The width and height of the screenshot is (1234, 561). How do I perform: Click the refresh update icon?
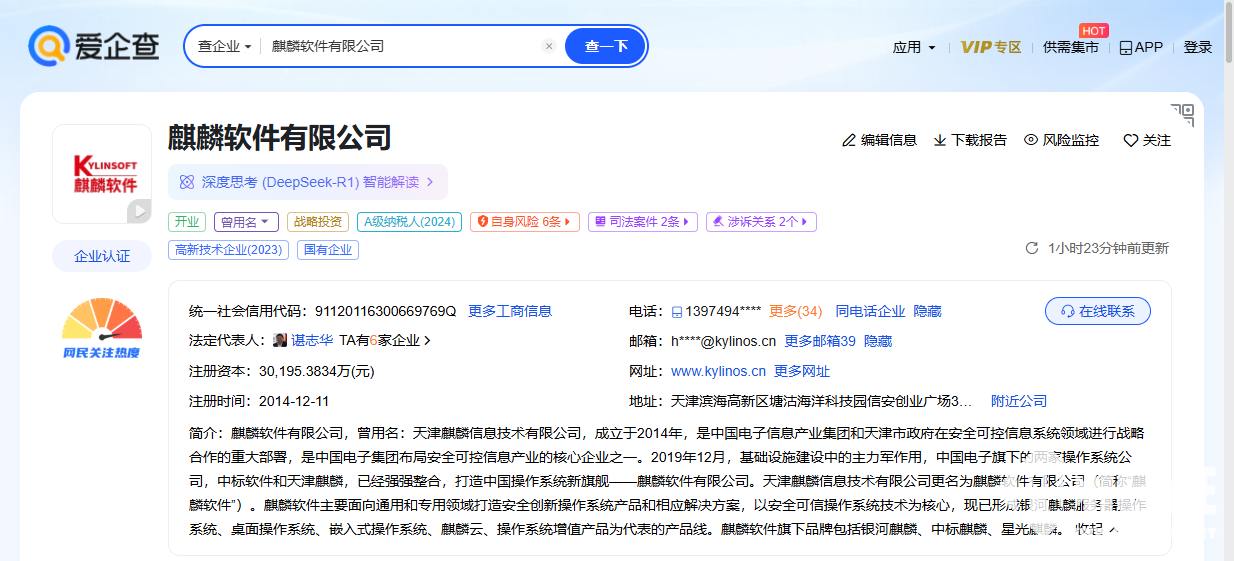click(1032, 248)
